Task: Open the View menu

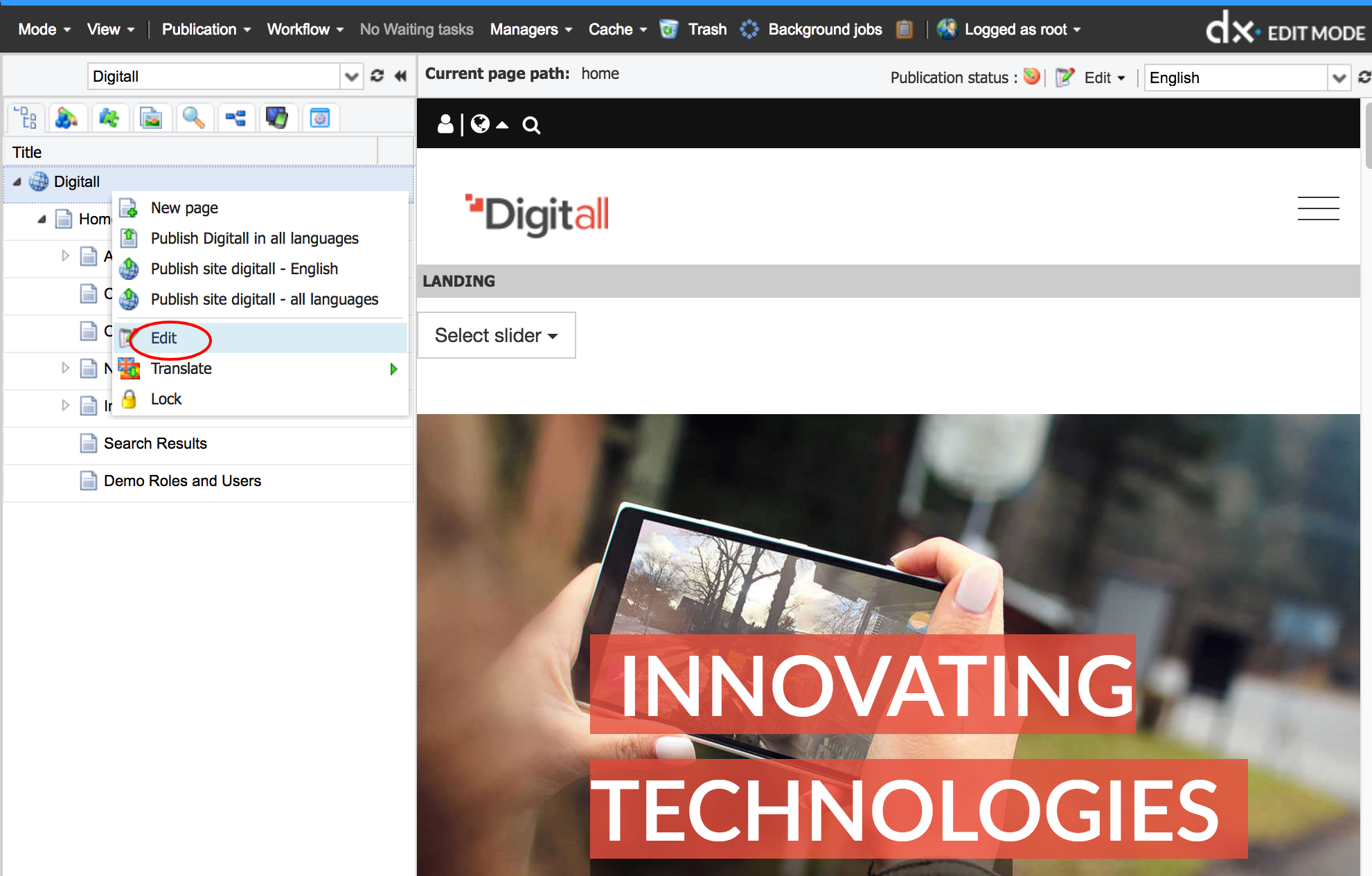Action: click(x=111, y=29)
